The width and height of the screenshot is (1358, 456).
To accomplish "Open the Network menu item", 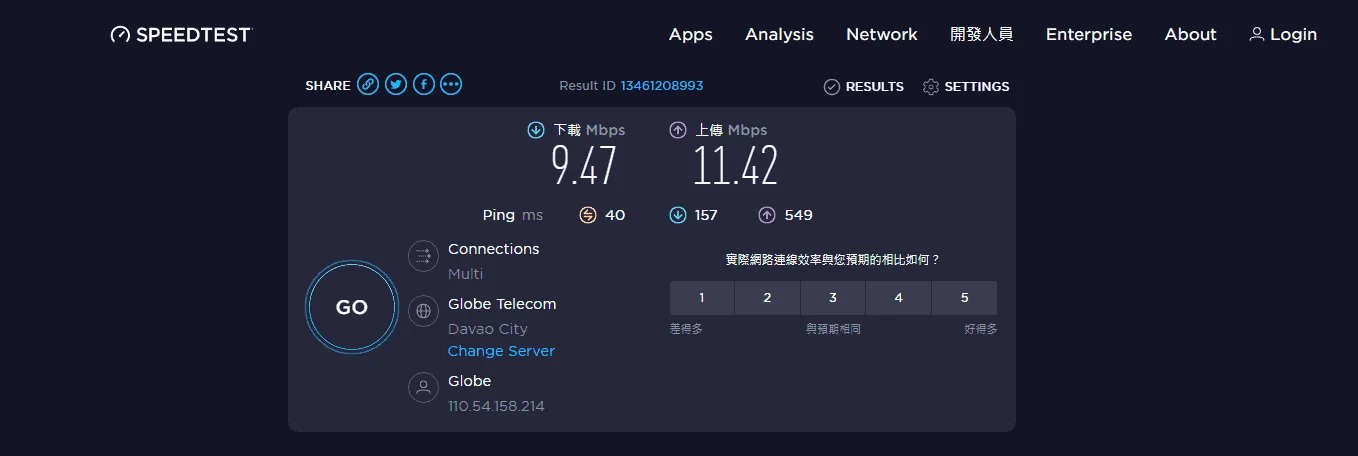I will click(x=882, y=34).
